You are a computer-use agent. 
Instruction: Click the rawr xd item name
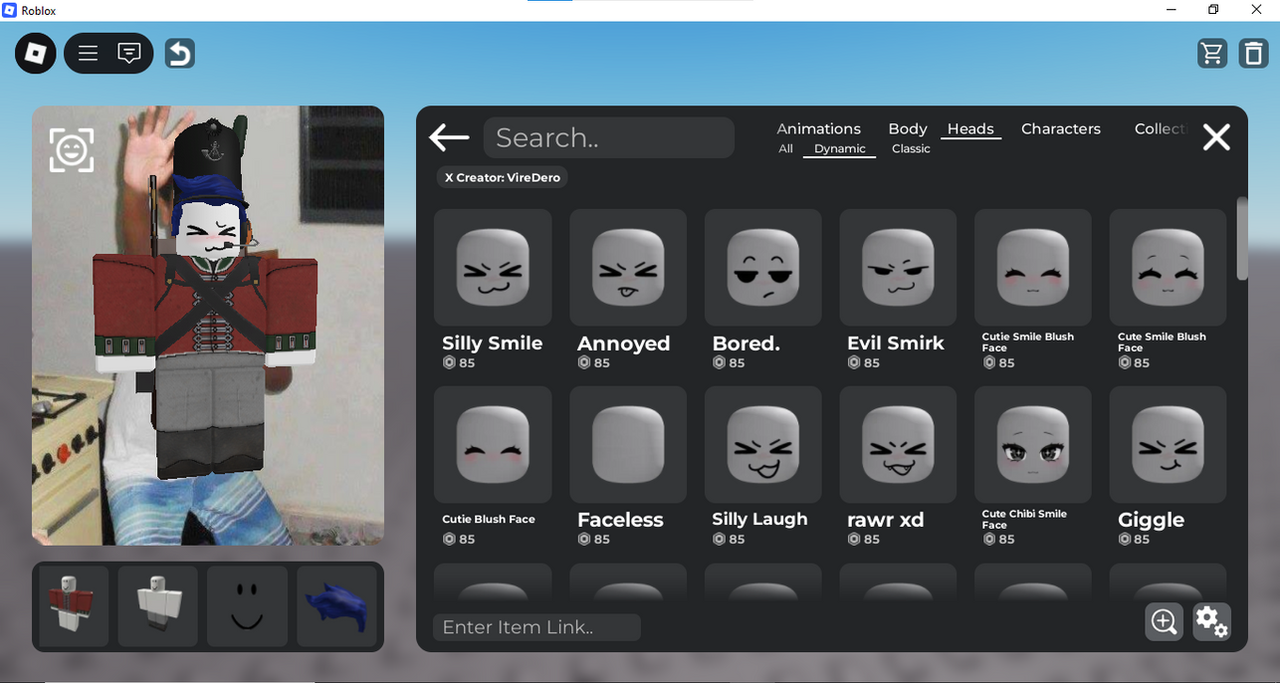tap(885, 520)
